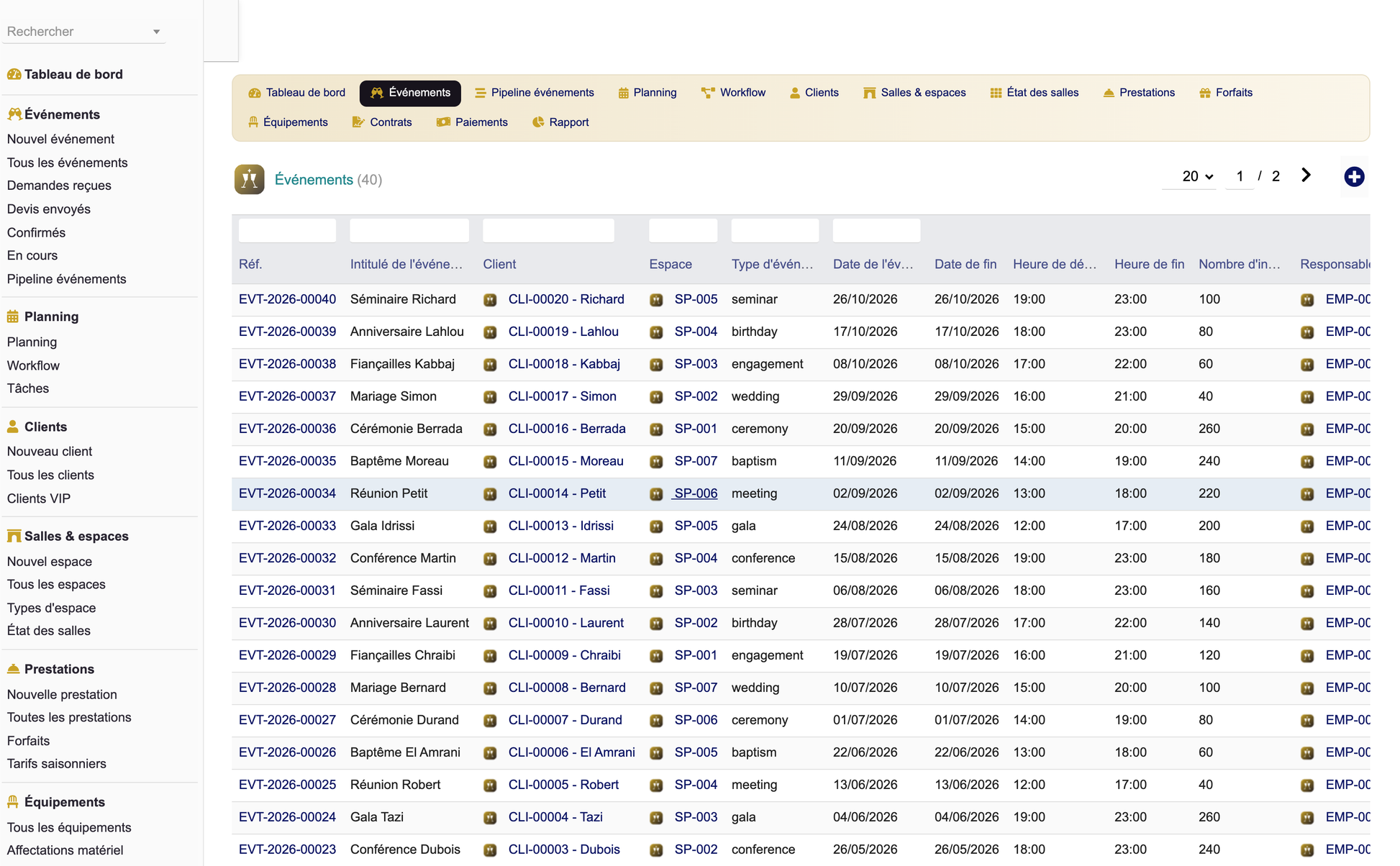Click the Paiements money icon in the top nav
Image resolution: width=1400 pixels, height=866 pixels.
point(443,122)
